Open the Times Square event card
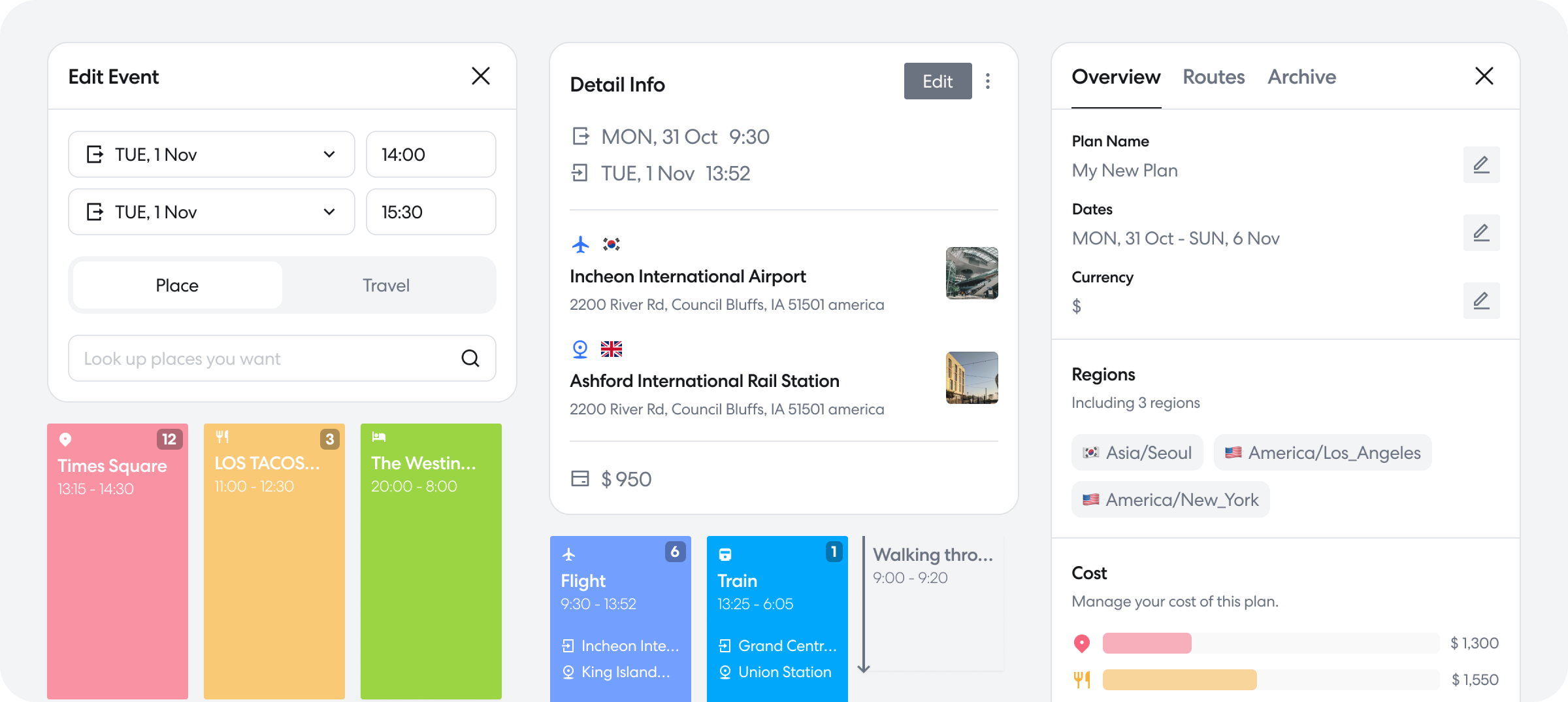The height and width of the screenshot is (702, 1568). tap(118, 561)
